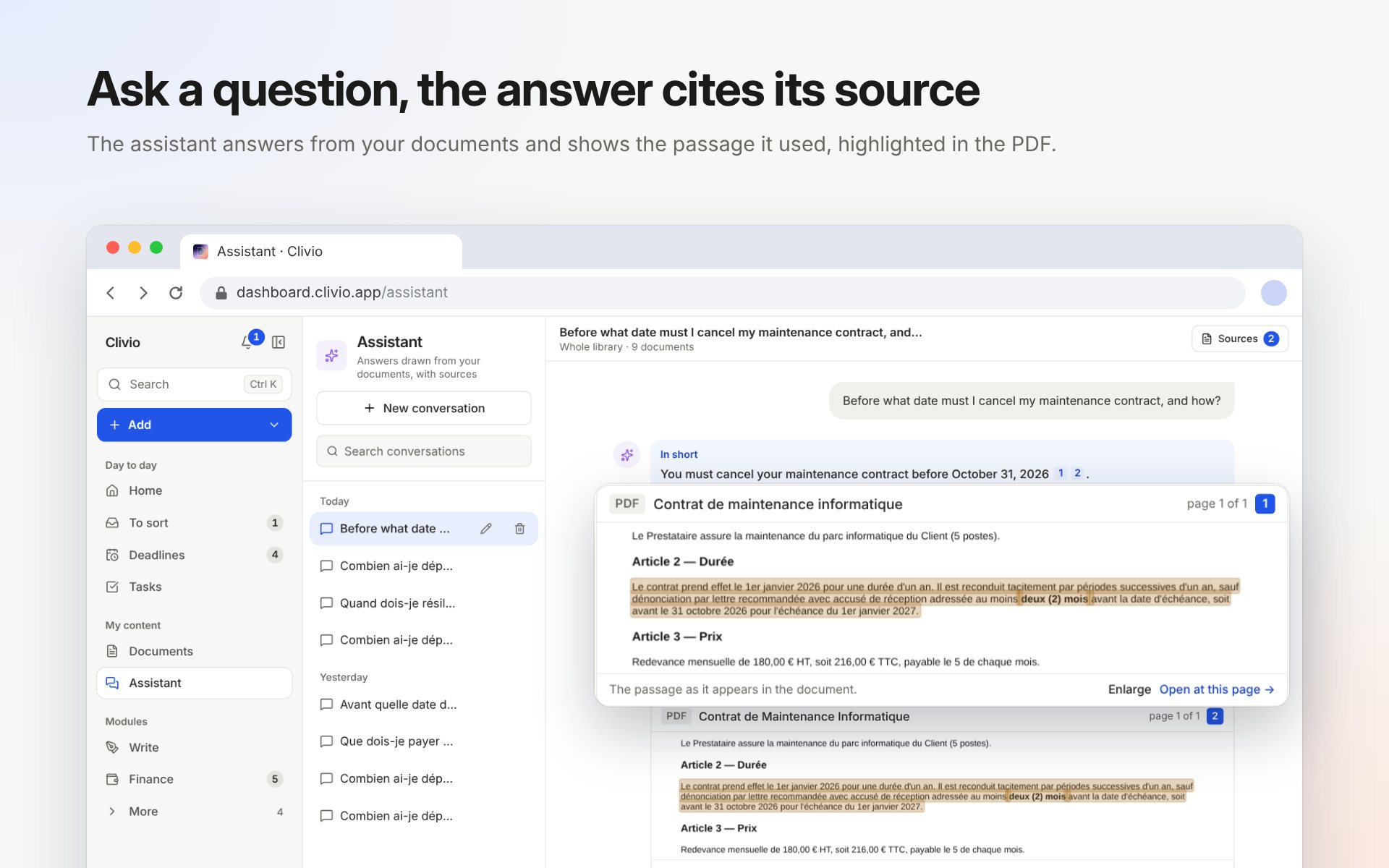Image resolution: width=1389 pixels, height=868 pixels.
Task: Open 'Que dois-je payer ...' conversation
Action: pyautogui.click(x=424, y=741)
